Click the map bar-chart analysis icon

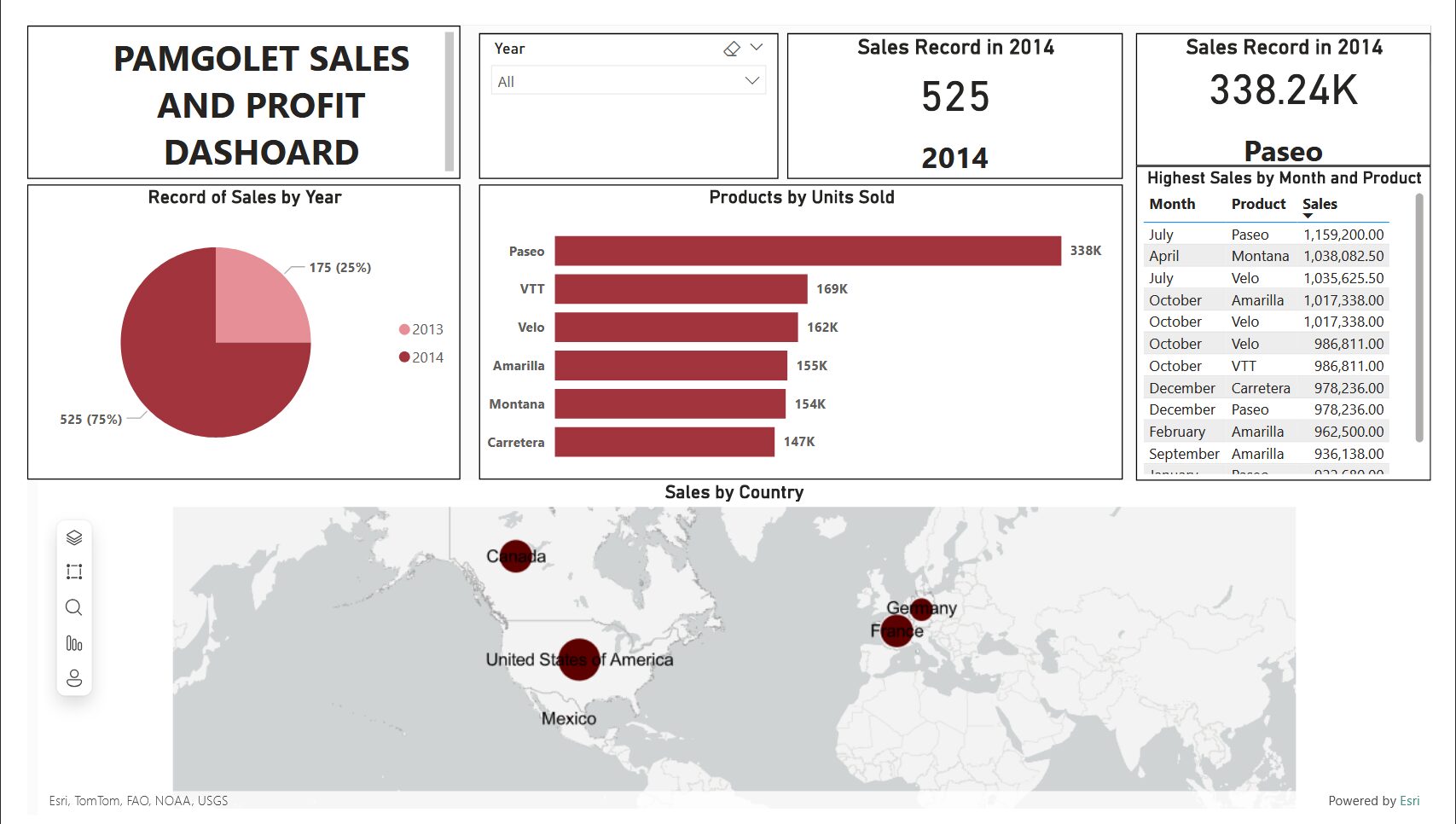pos(74,643)
